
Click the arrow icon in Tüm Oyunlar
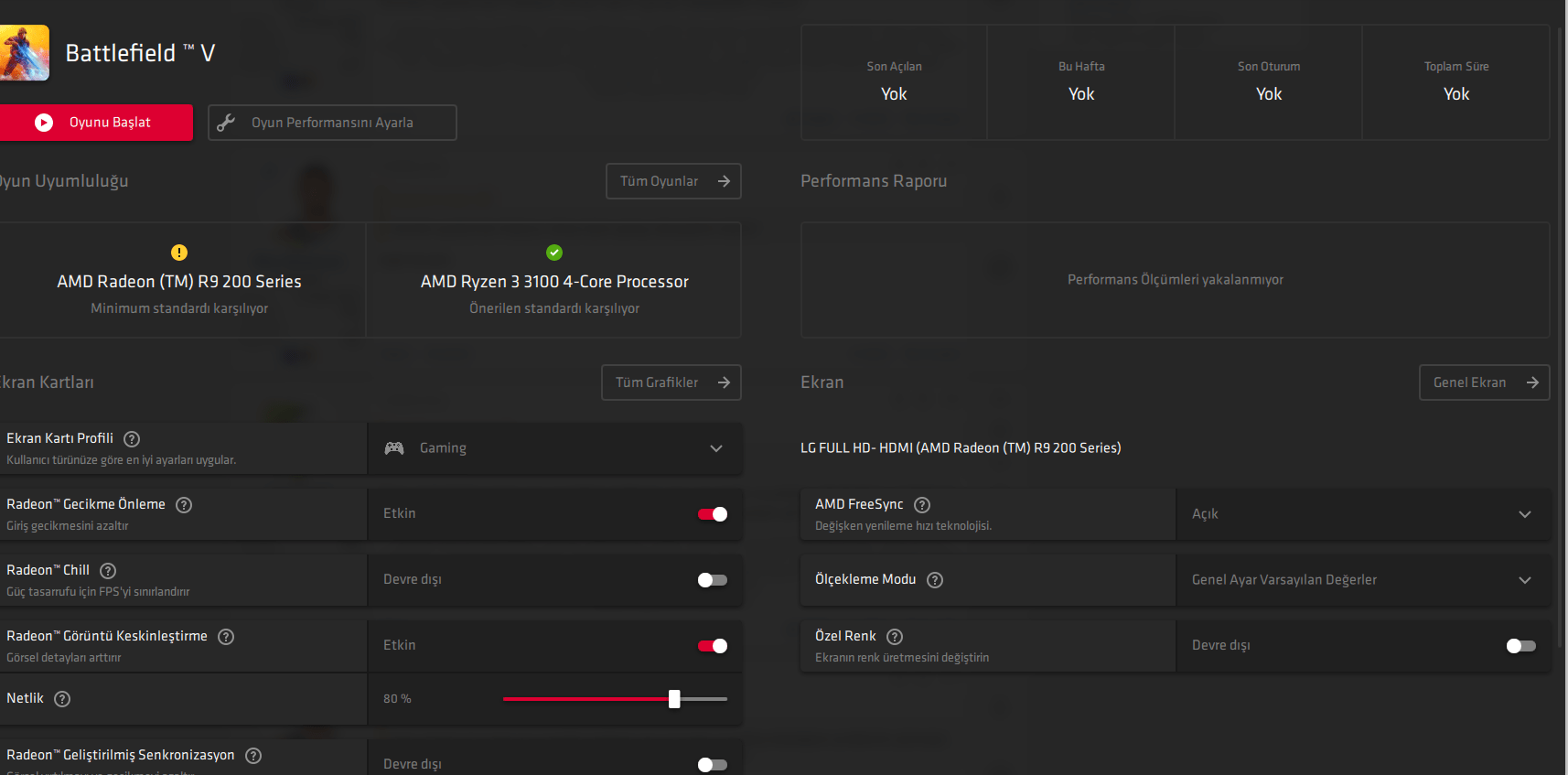[x=724, y=181]
